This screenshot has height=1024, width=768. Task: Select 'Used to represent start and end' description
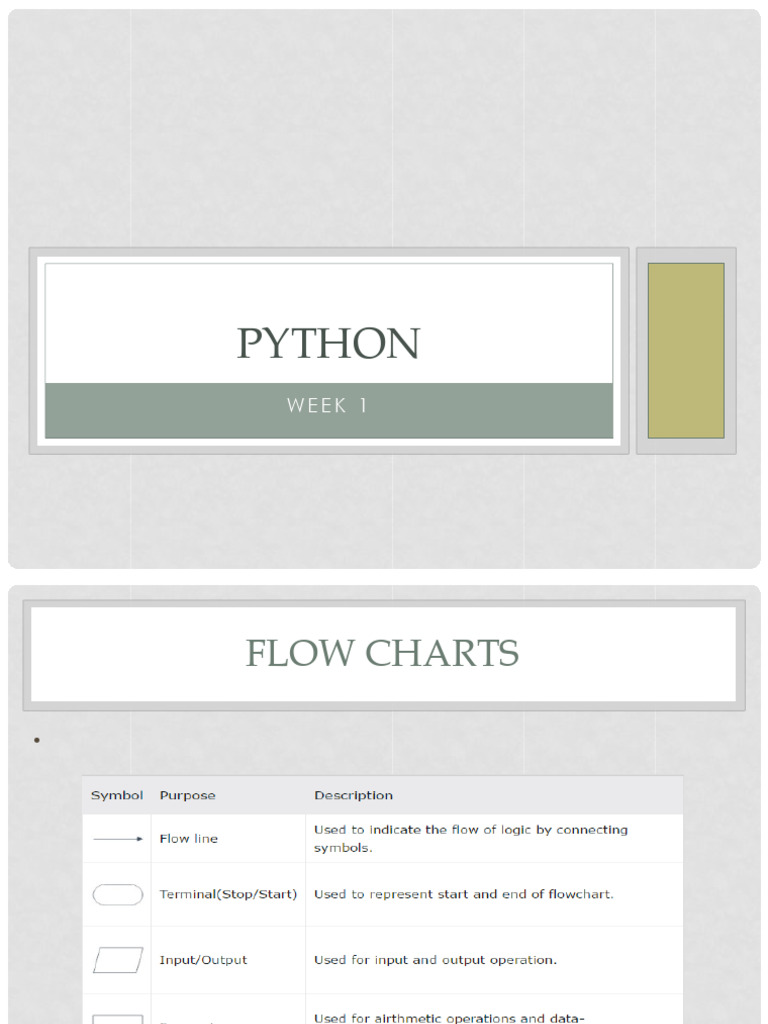pos(463,894)
